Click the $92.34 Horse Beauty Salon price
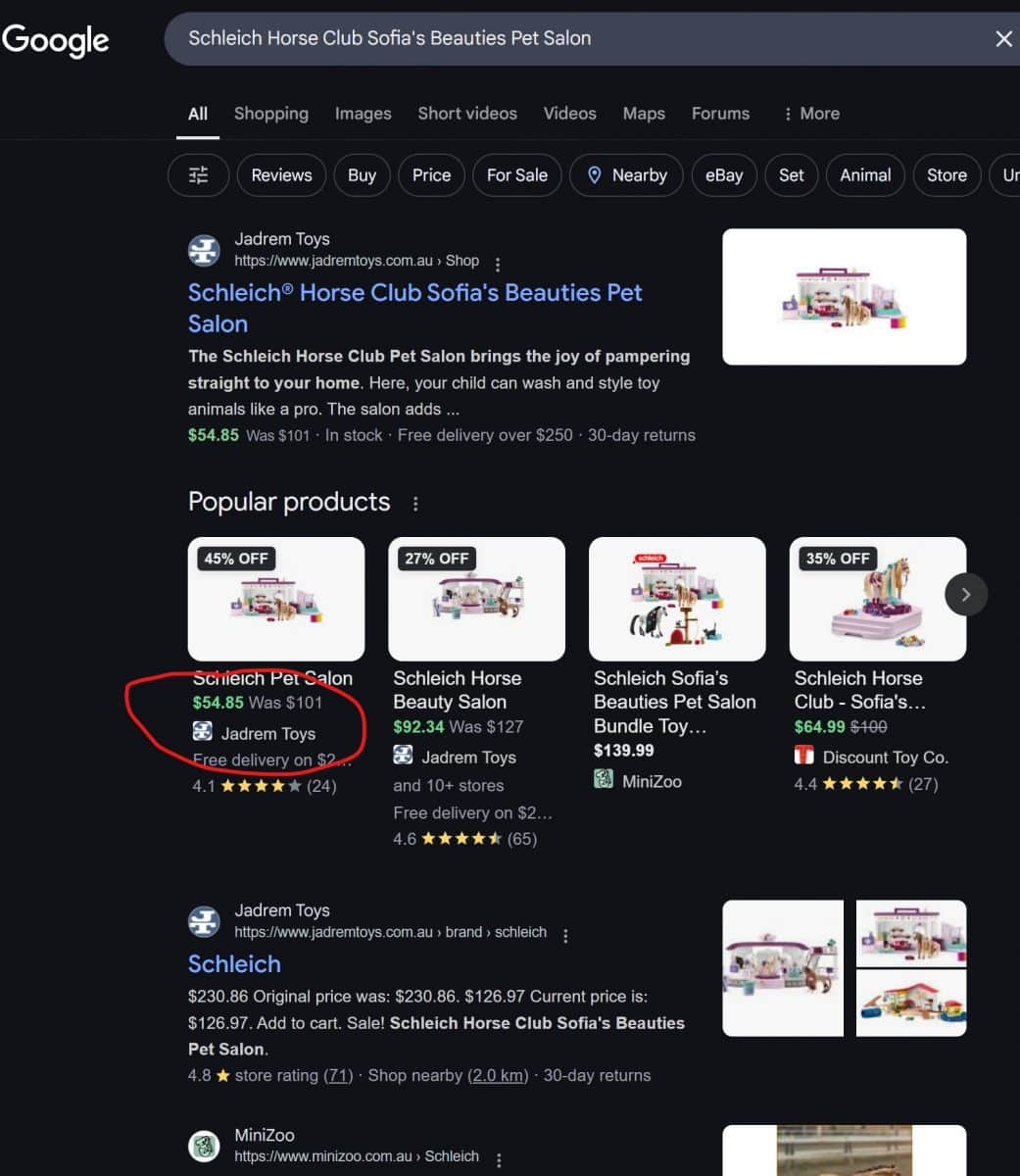 (x=418, y=726)
